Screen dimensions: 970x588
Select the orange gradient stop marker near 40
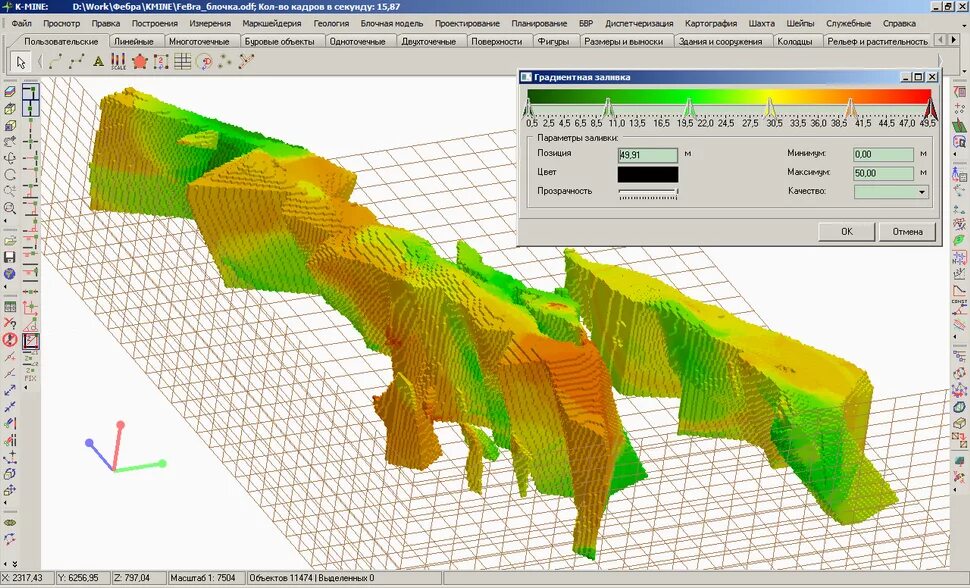pyautogui.click(x=851, y=108)
